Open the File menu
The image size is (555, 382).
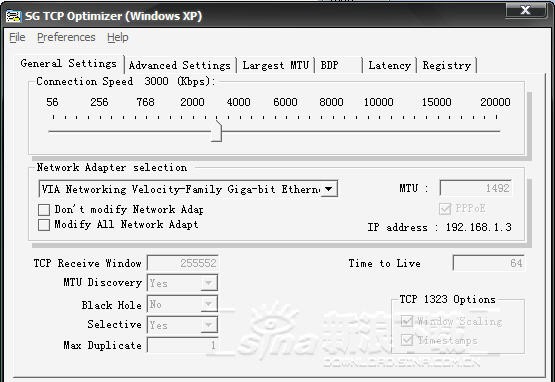17,37
